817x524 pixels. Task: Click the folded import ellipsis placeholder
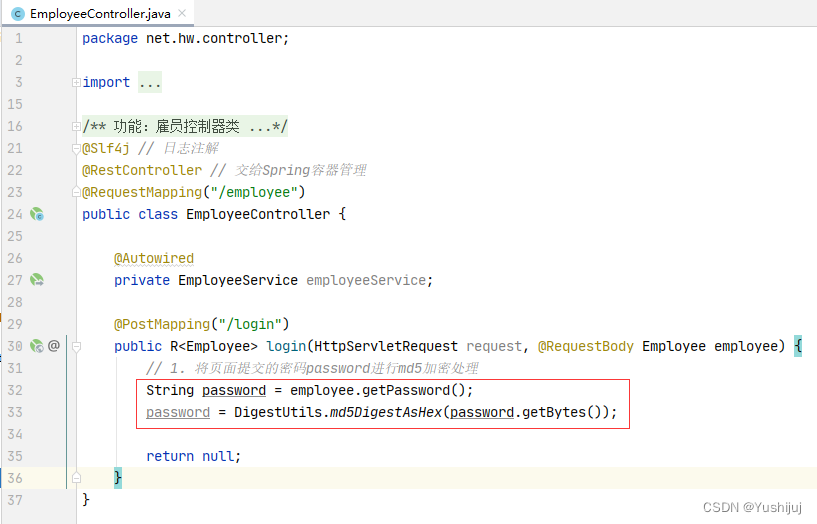[x=150, y=82]
